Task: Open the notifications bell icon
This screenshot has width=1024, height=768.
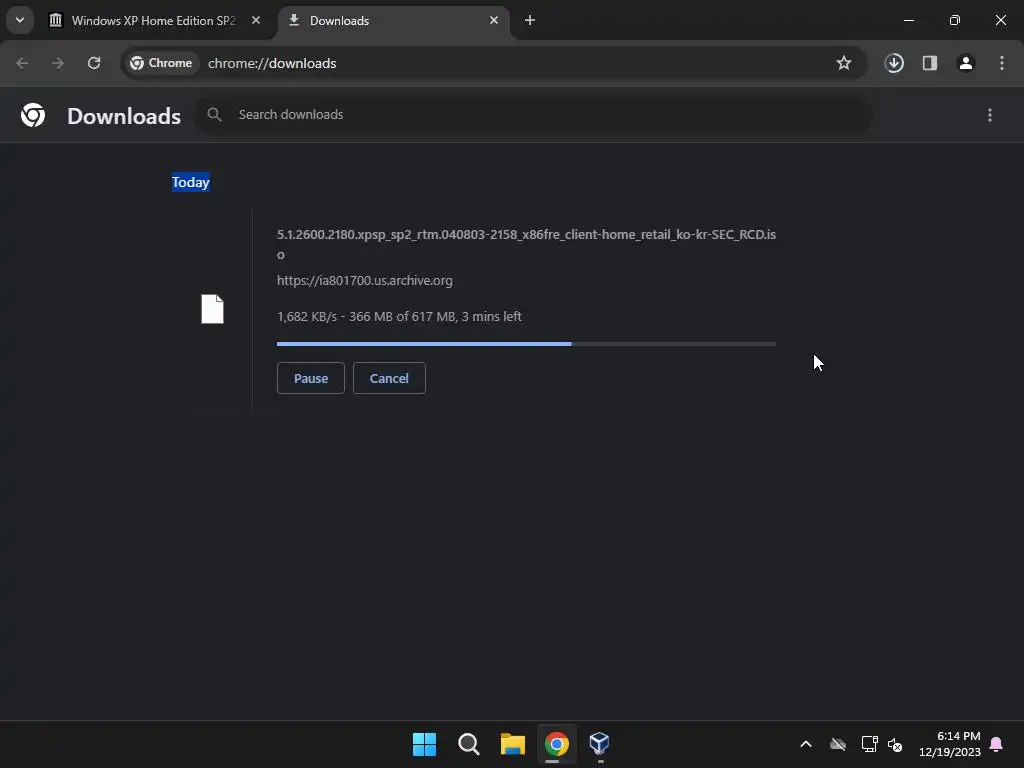Action: tap(997, 744)
